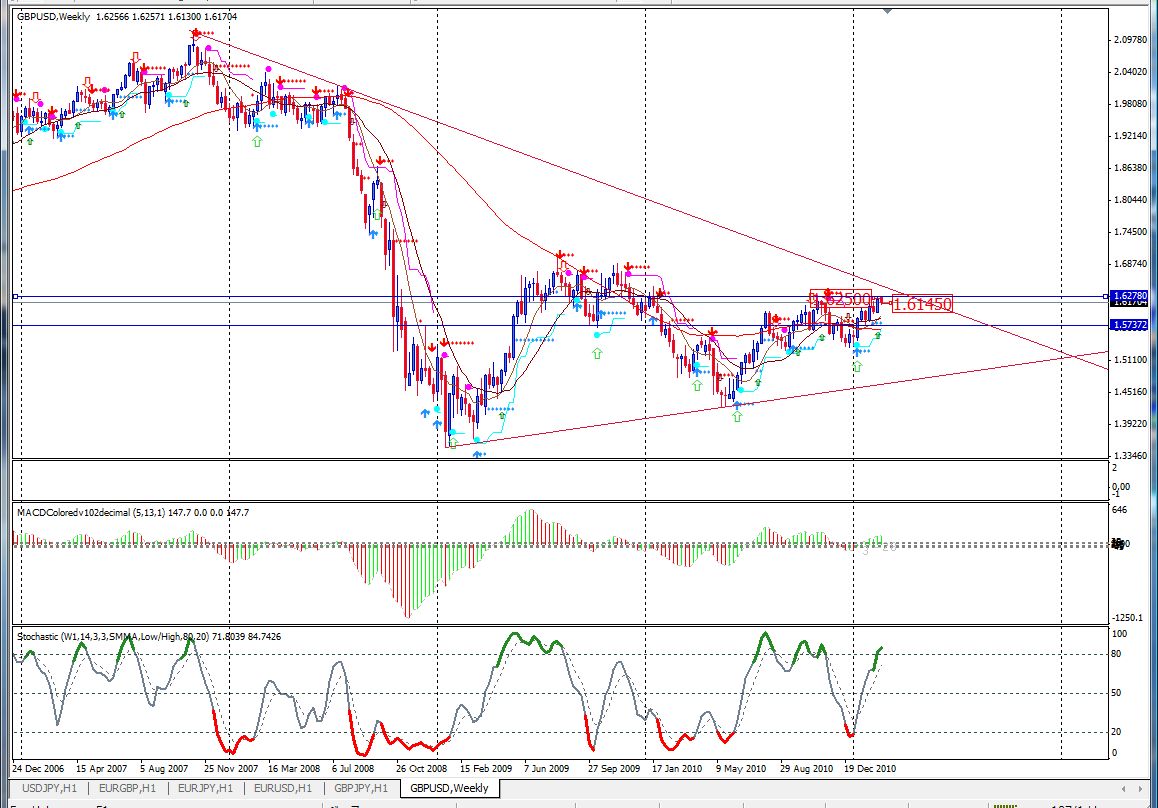This screenshot has width=1158, height=808.
Task: Click the chart tabs scroll-right arrow
Action: (x=1140, y=789)
